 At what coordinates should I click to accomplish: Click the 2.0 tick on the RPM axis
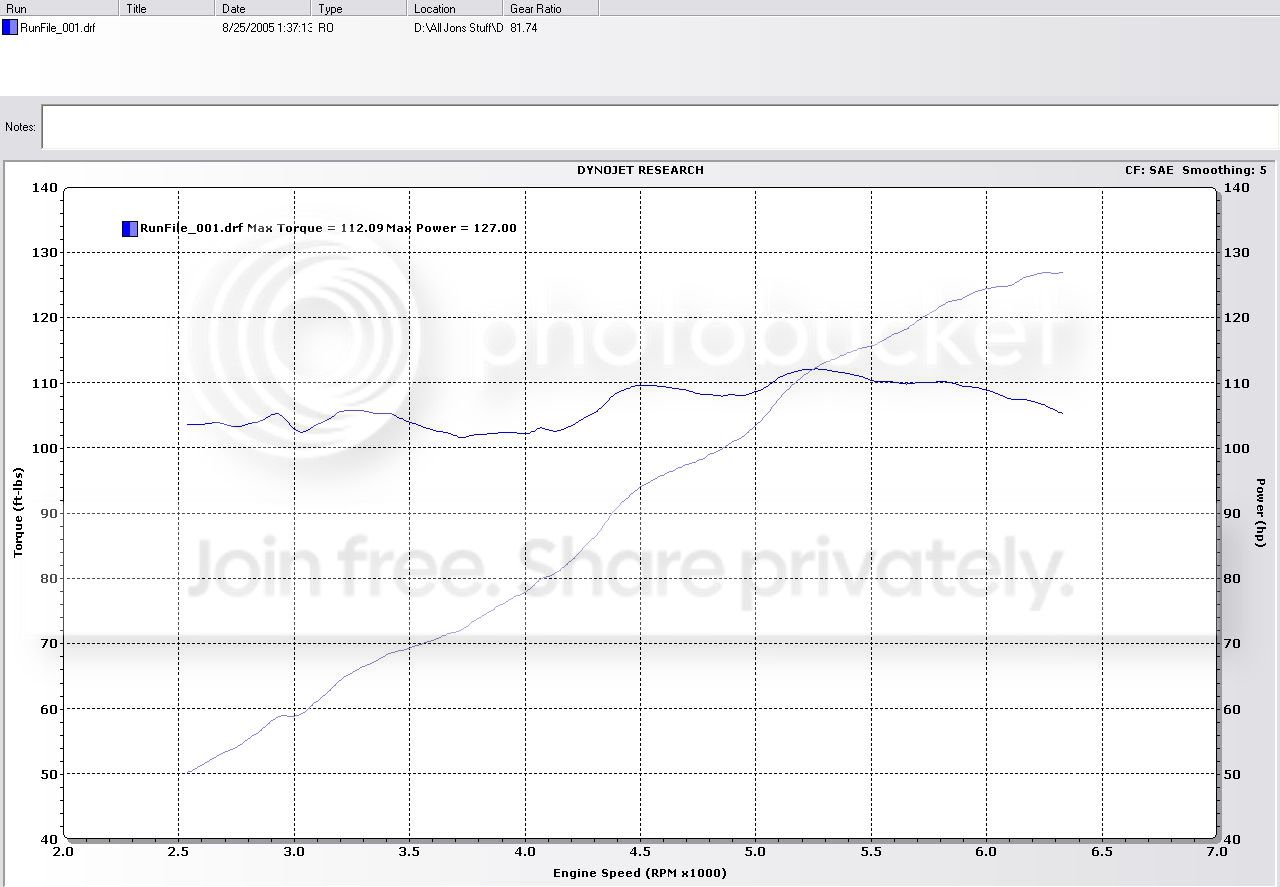[x=63, y=852]
